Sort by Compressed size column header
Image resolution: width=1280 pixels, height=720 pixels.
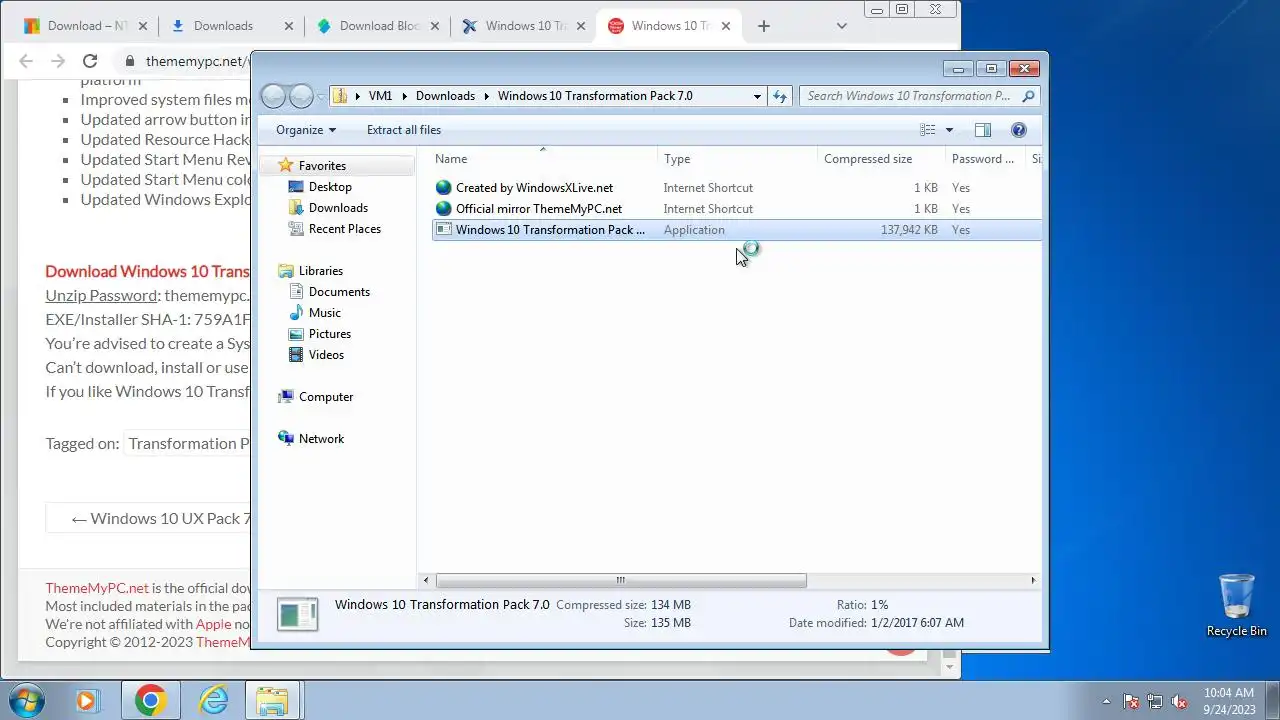pyautogui.click(x=881, y=159)
